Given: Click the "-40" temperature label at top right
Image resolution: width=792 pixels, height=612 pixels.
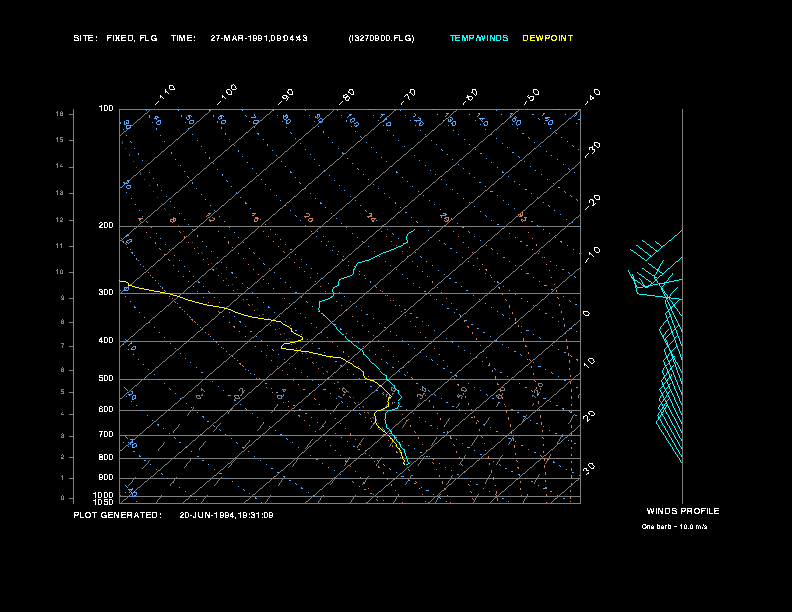Looking at the screenshot, I should click(593, 97).
